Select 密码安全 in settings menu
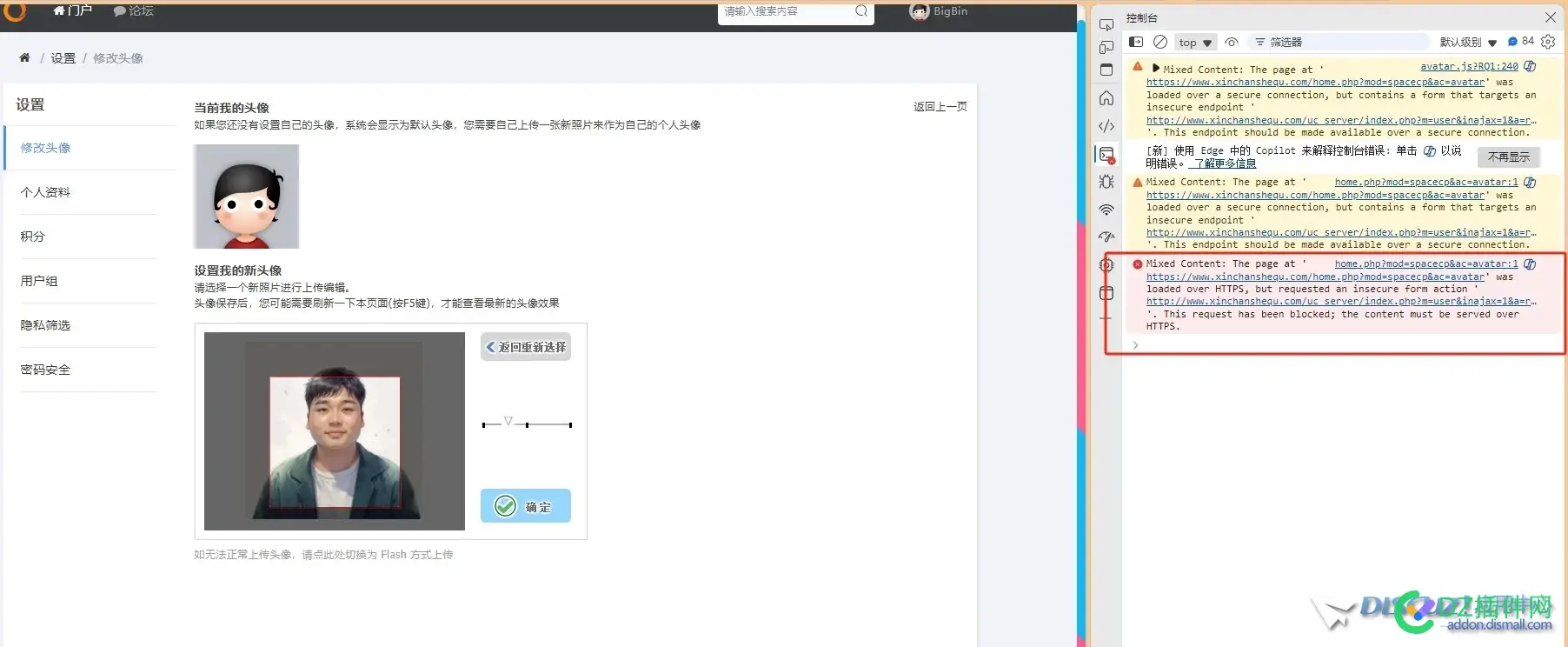The width and height of the screenshot is (1568, 647). click(45, 370)
